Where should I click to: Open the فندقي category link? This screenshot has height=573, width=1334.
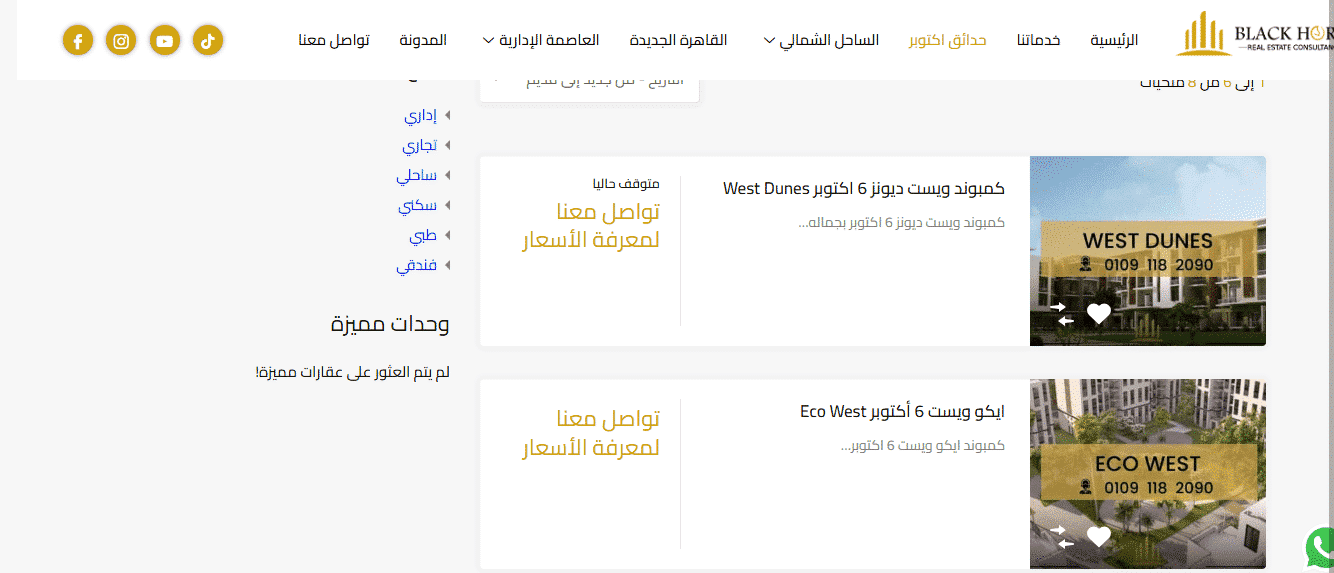(x=416, y=266)
